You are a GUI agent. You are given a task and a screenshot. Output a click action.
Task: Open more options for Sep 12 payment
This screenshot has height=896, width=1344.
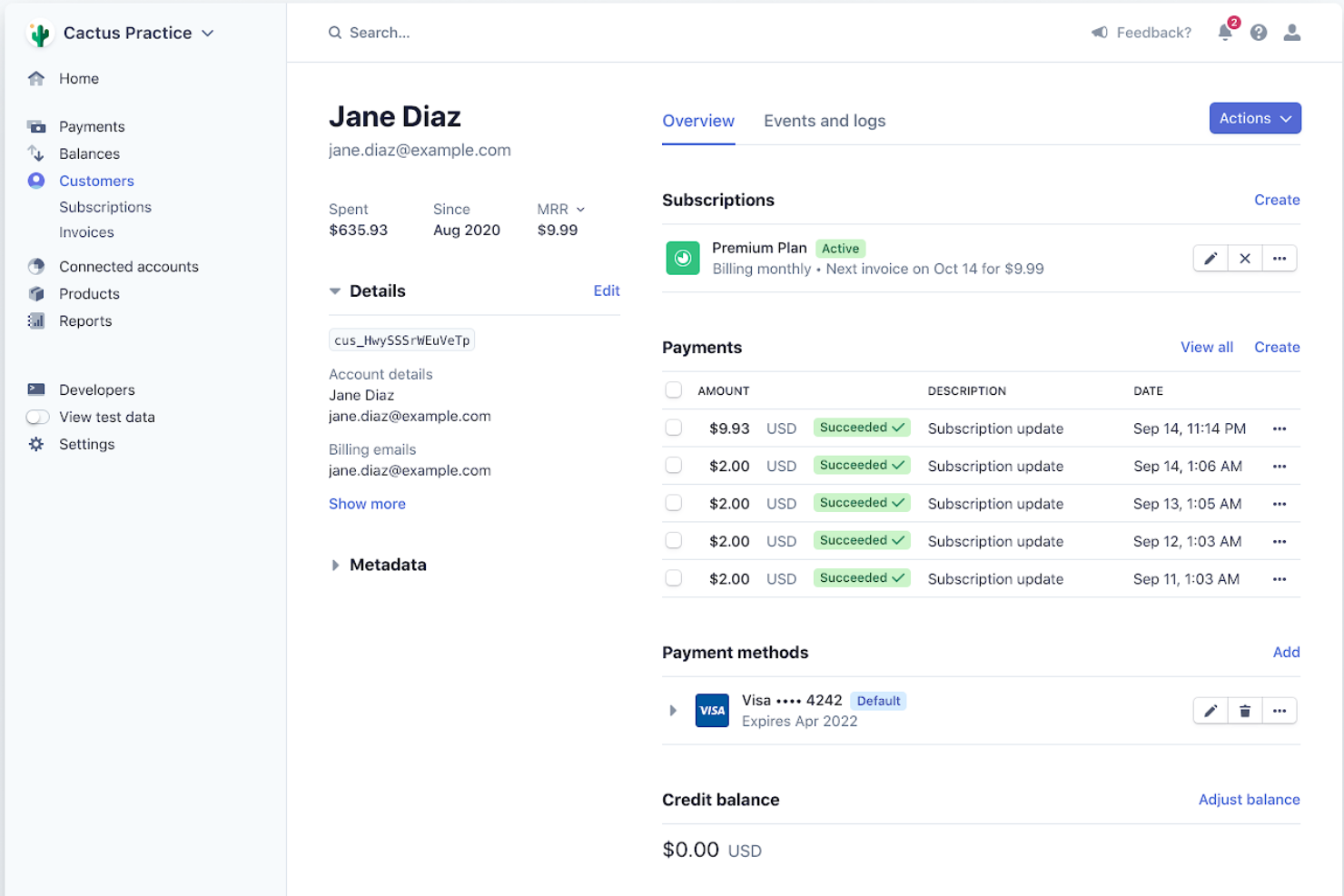tap(1280, 542)
